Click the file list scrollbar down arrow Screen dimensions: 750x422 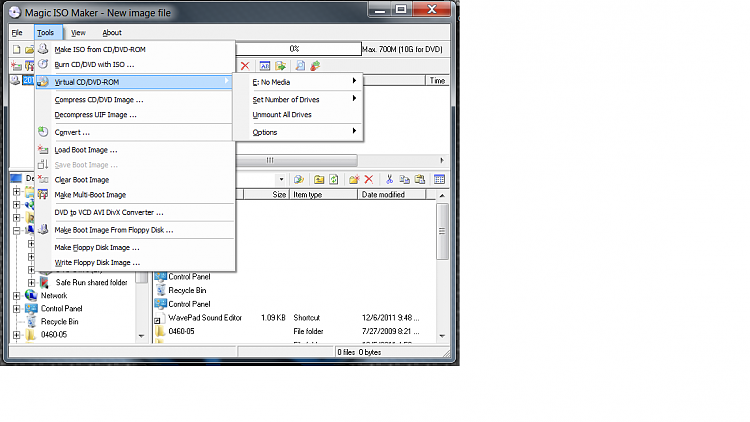pyautogui.click(x=442, y=336)
